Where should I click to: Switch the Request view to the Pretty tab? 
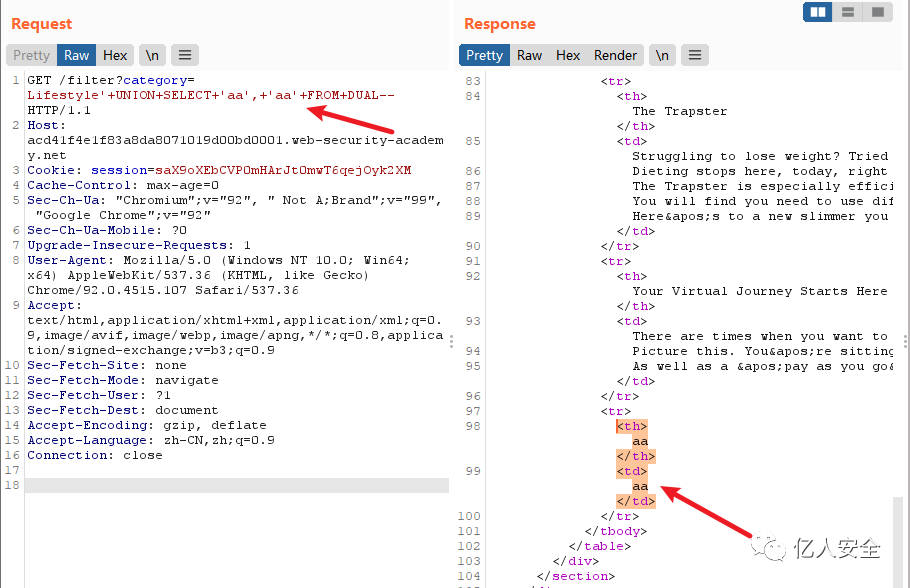pos(31,55)
